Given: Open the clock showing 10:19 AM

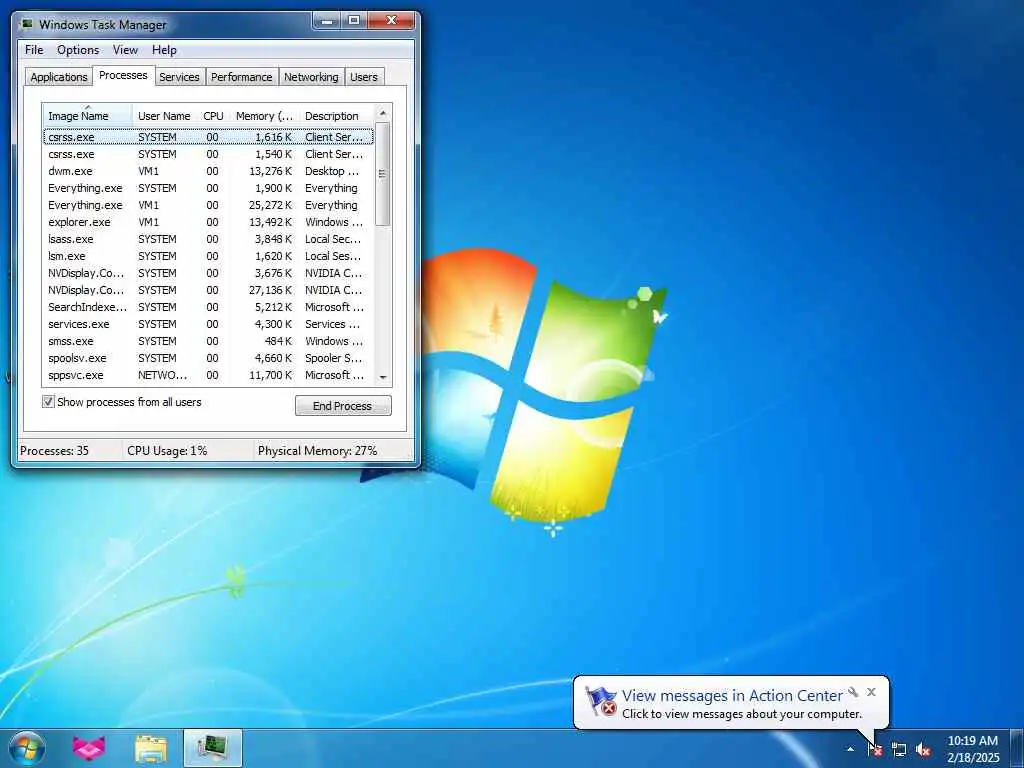Looking at the screenshot, I should pos(972,749).
